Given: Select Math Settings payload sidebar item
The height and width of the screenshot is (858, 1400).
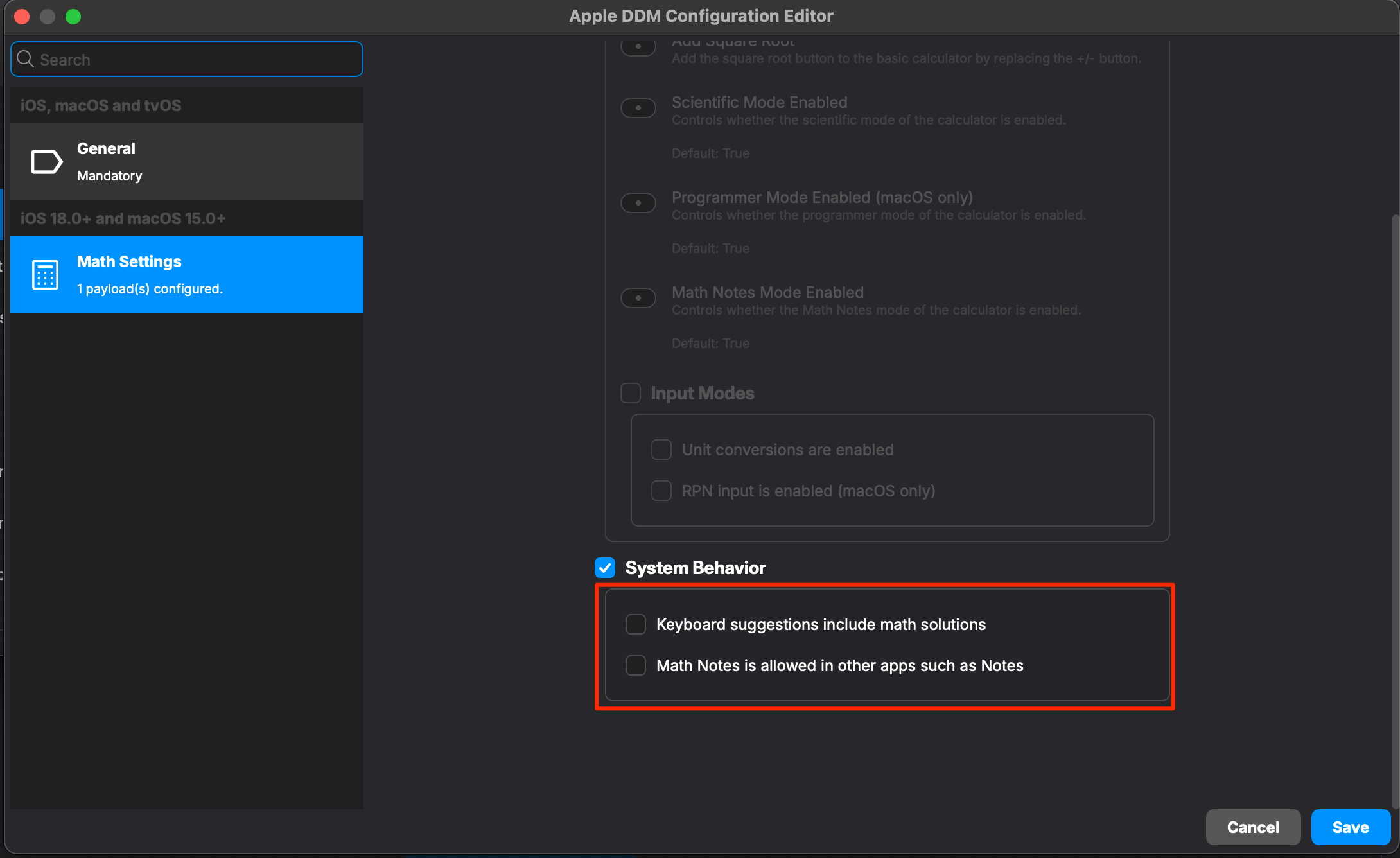Looking at the screenshot, I should click(x=187, y=275).
